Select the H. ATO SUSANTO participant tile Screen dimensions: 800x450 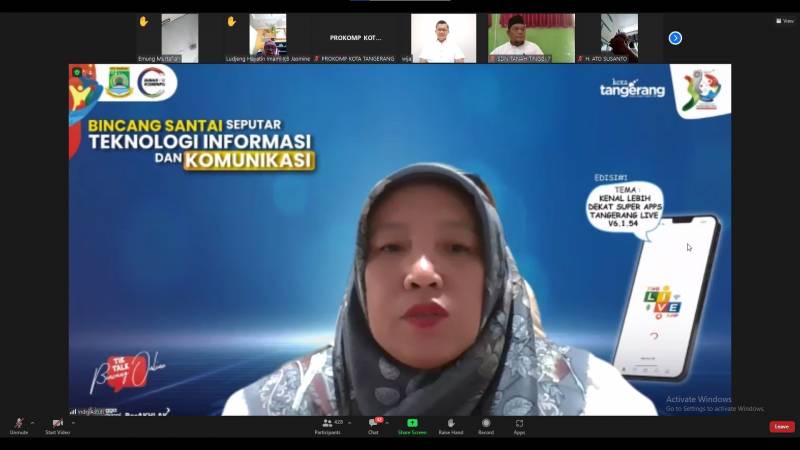(619, 38)
